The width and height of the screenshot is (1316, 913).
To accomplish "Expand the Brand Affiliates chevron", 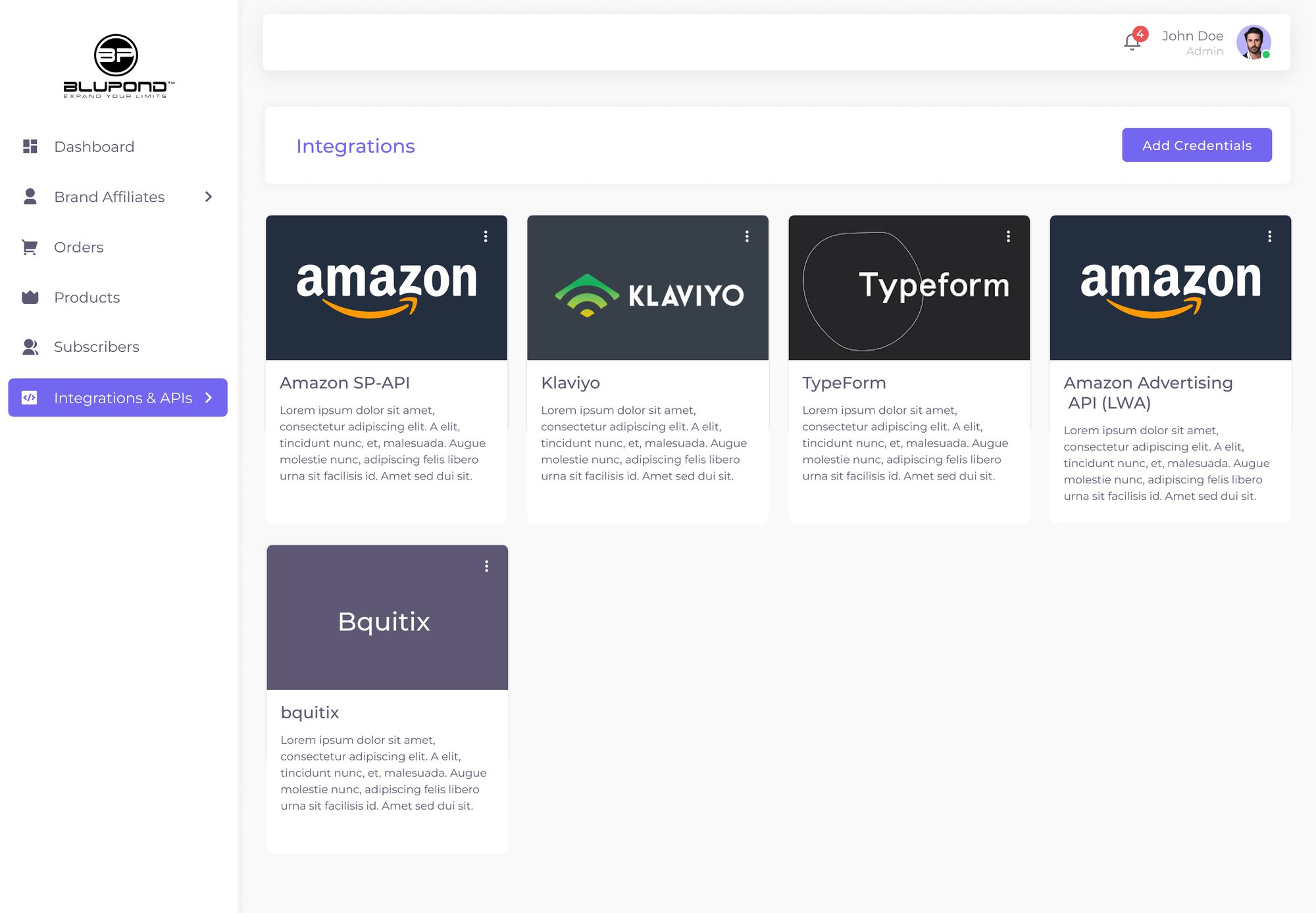I will coord(209,197).
